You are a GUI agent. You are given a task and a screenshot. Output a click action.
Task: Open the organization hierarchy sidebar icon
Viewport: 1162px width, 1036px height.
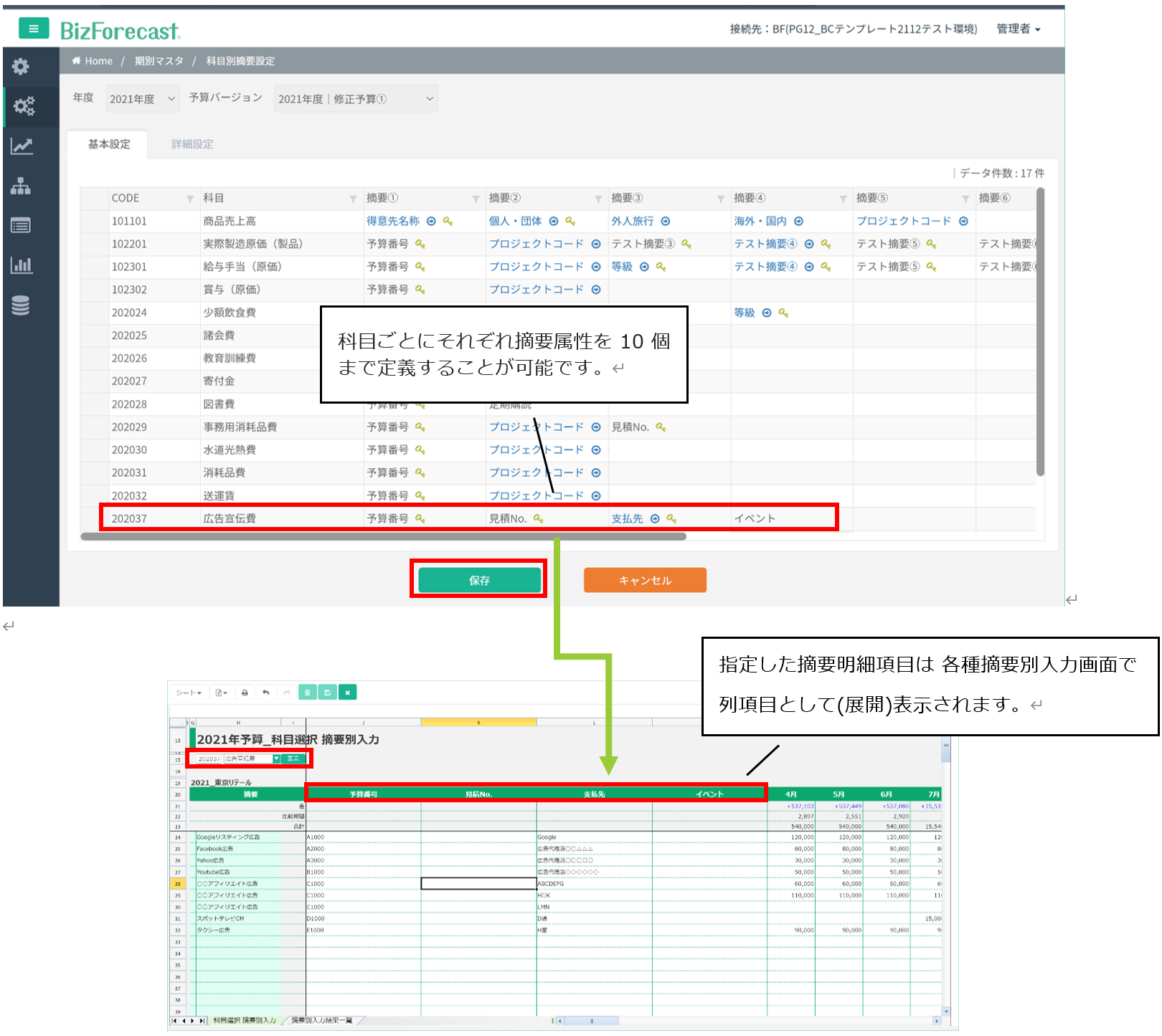coord(21,186)
